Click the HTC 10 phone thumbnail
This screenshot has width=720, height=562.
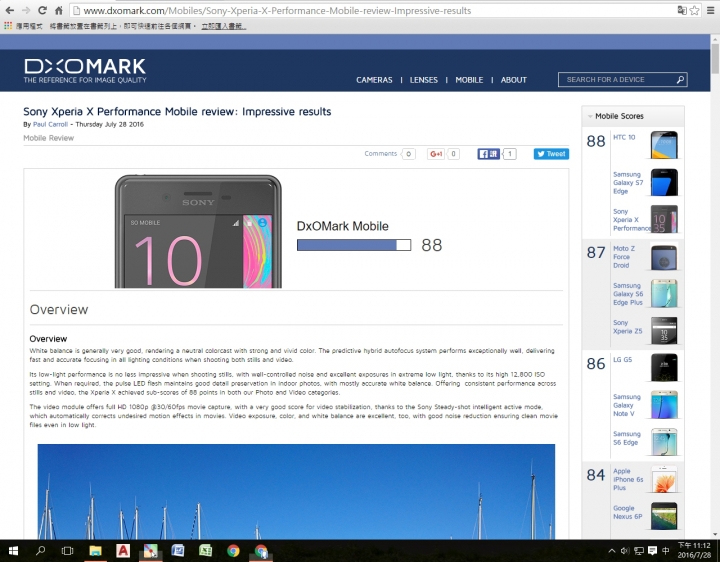[664, 145]
